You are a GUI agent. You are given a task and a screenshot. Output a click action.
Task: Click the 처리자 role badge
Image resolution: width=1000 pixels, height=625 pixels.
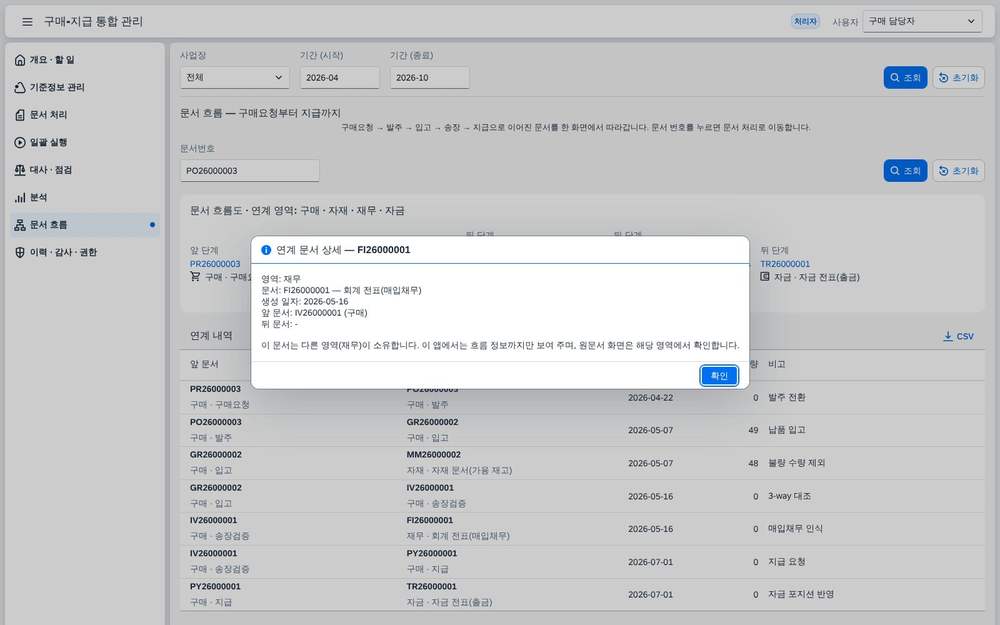point(805,22)
